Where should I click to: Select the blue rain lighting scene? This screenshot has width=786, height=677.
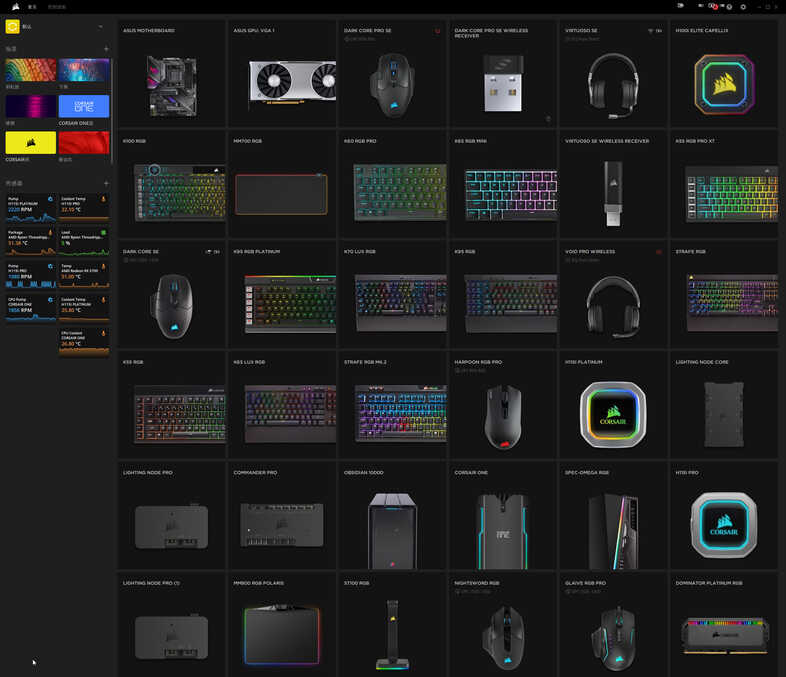pos(84,70)
